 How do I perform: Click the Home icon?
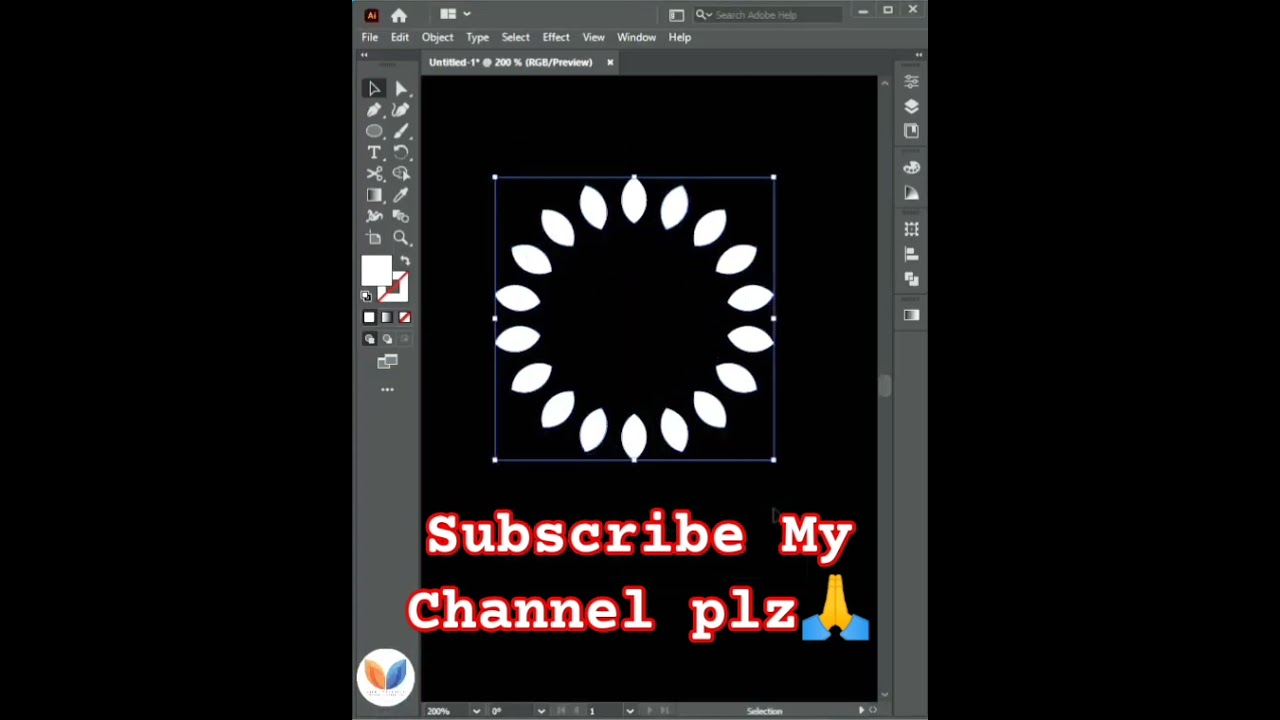pyautogui.click(x=399, y=15)
